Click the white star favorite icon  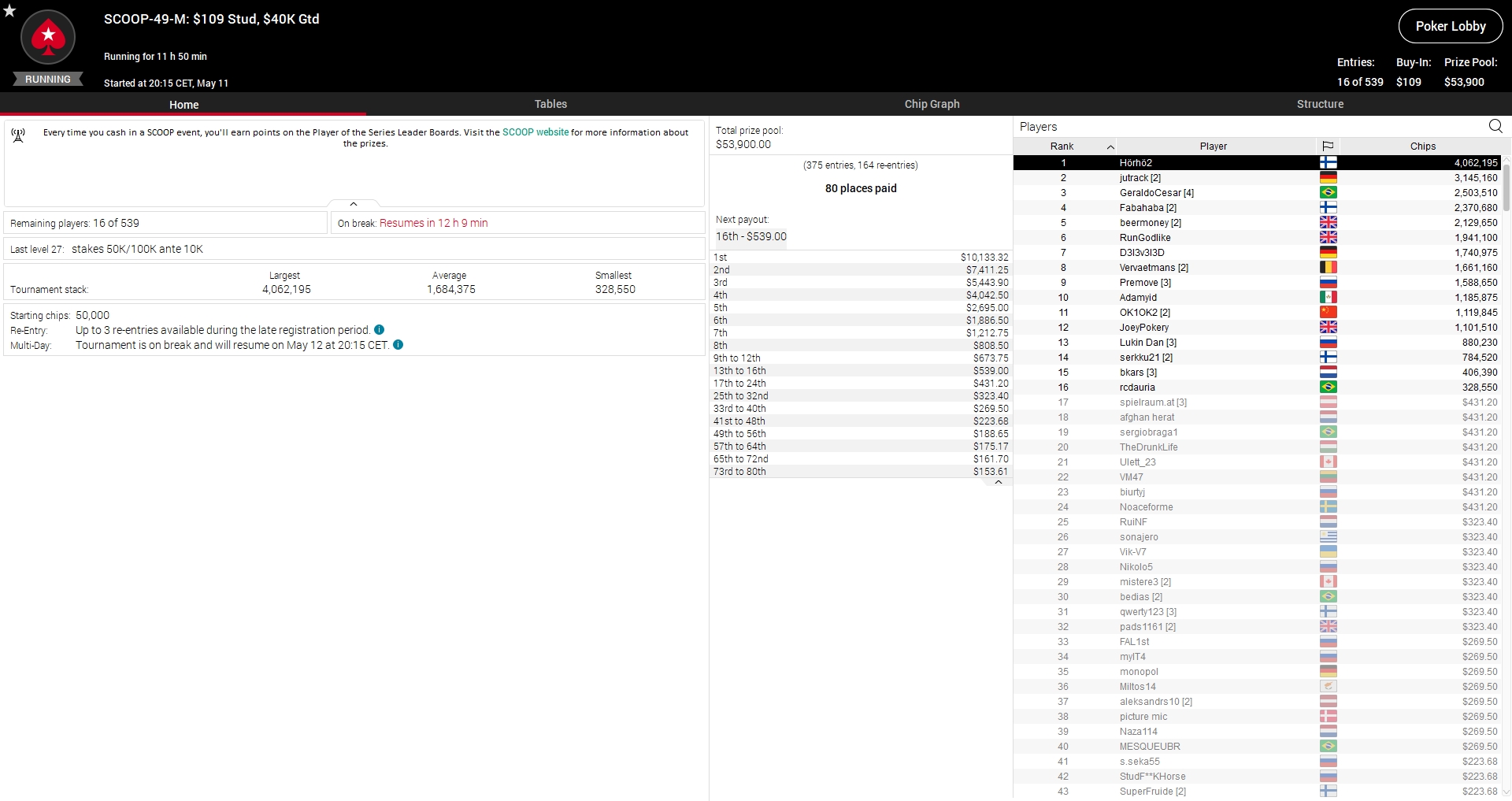point(9,10)
